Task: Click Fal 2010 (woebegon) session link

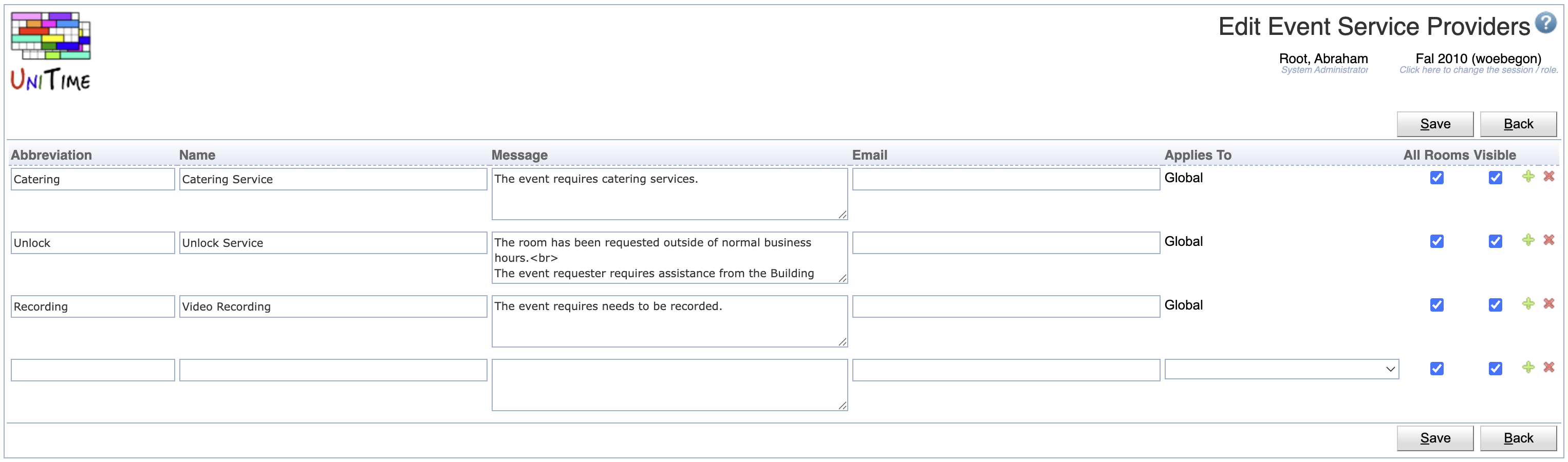Action: pyautogui.click(x=1478, y=59)
